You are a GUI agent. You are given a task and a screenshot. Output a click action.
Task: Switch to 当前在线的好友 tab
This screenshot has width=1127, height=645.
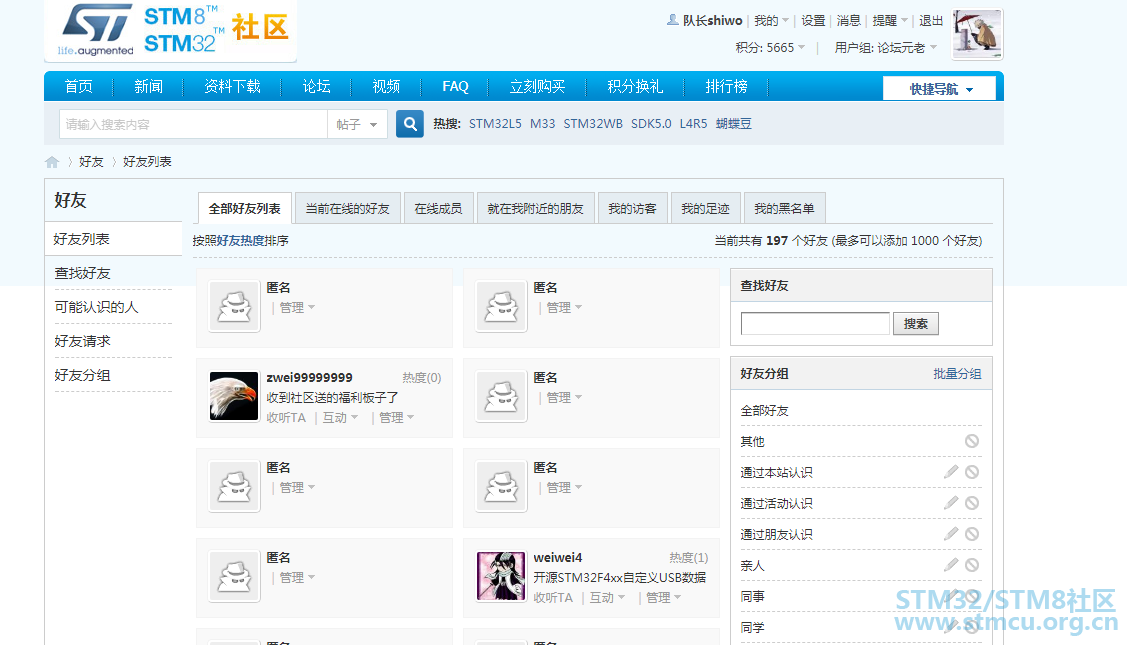click(347, 209)
